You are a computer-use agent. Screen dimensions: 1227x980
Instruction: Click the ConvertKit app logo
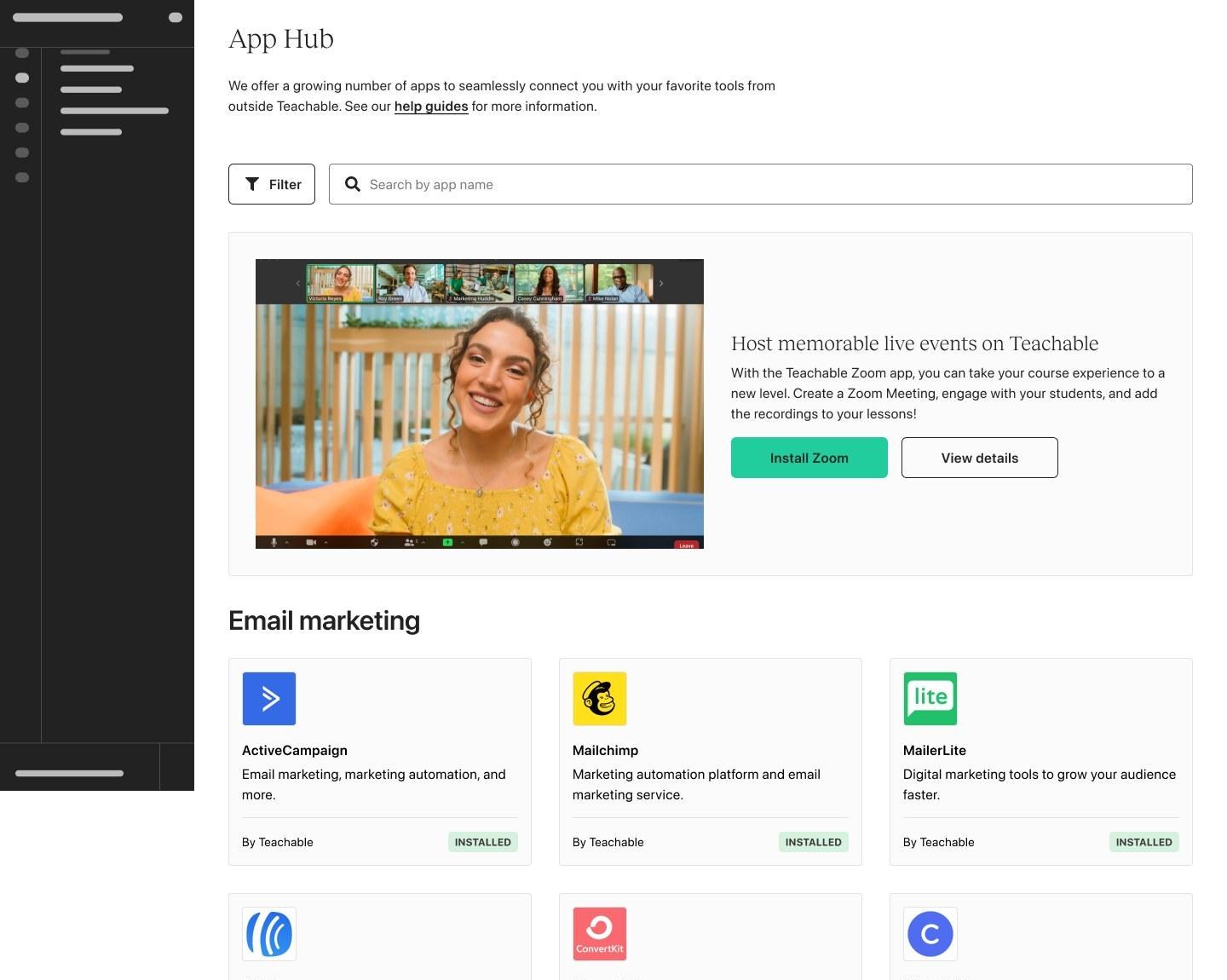[x=600, y=934]
